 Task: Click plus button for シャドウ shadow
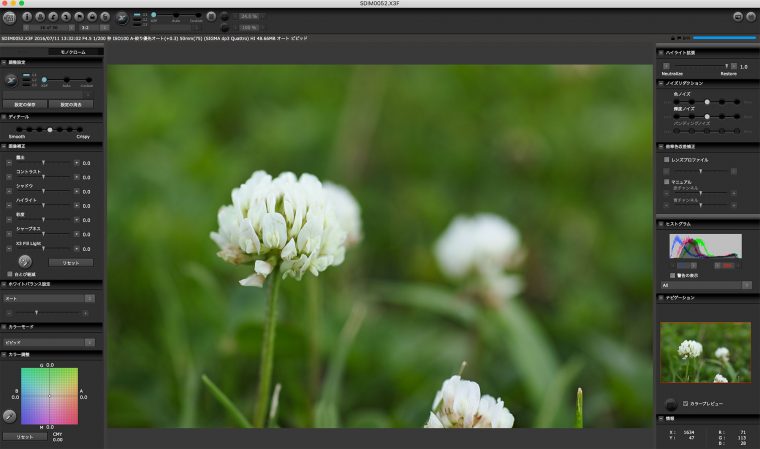tap(77, 192)
